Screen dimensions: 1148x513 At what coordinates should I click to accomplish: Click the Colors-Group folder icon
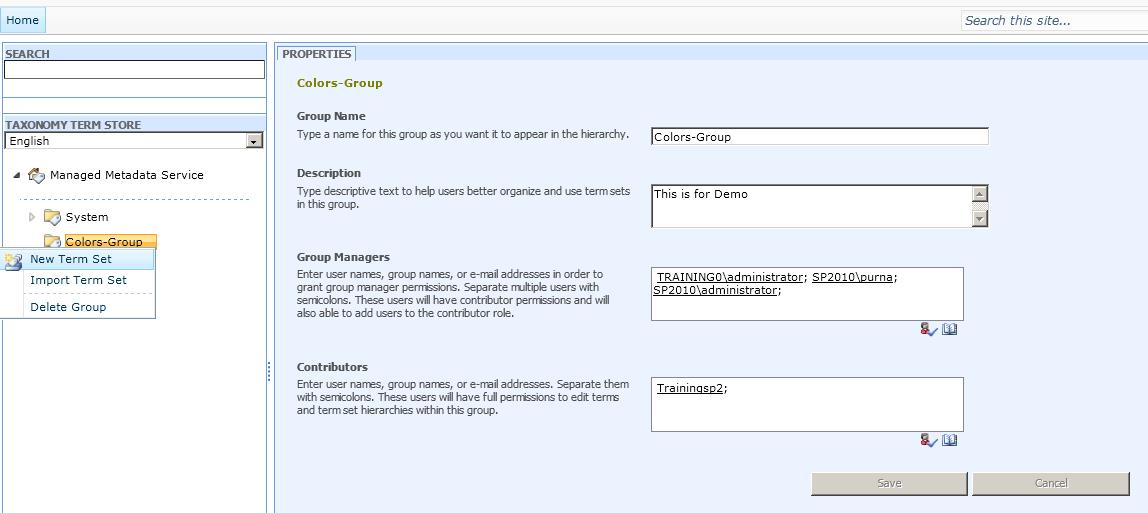[x=52, y=241]
